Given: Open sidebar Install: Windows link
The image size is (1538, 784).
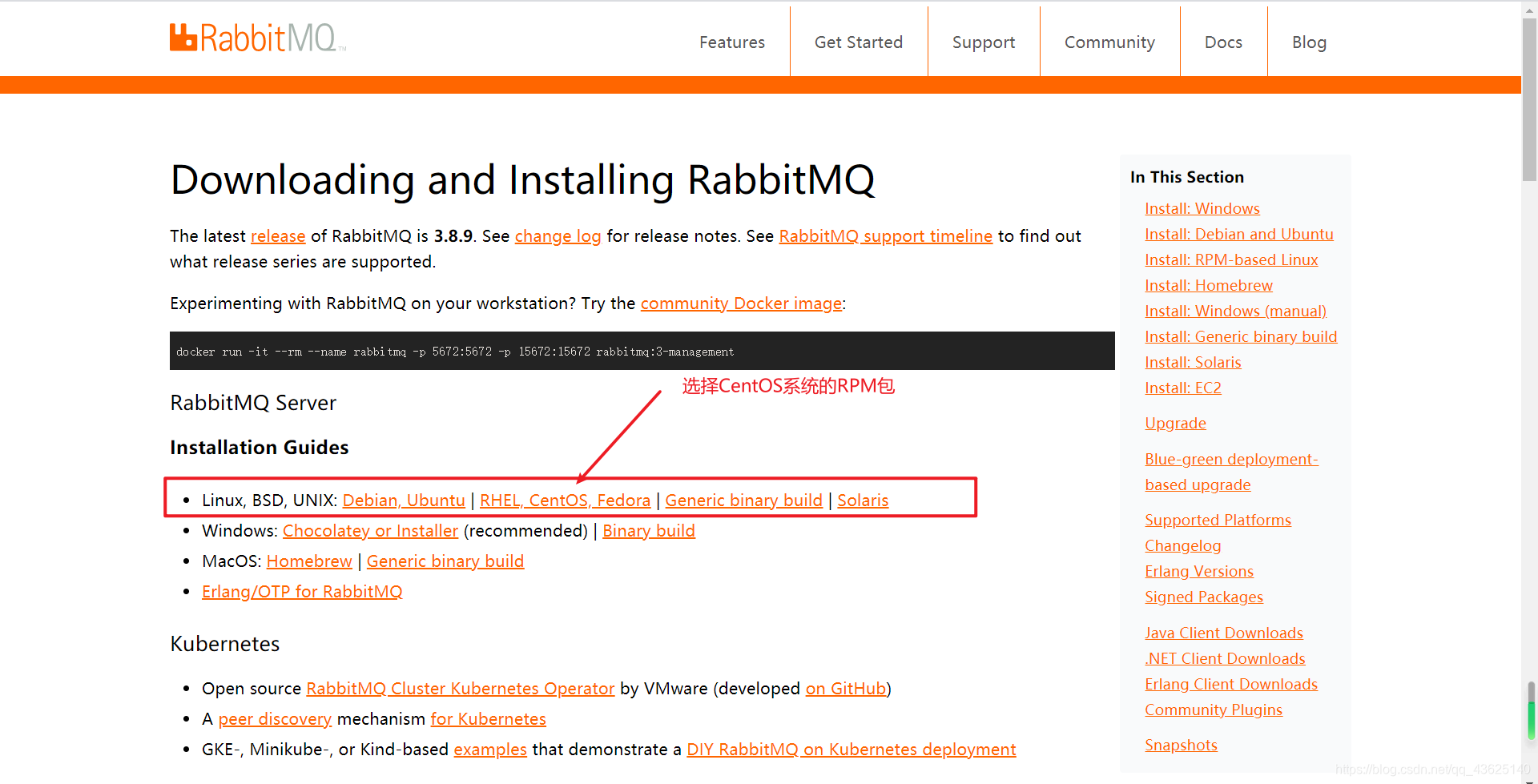Looking at the screenshot, I should [1202, 209].
